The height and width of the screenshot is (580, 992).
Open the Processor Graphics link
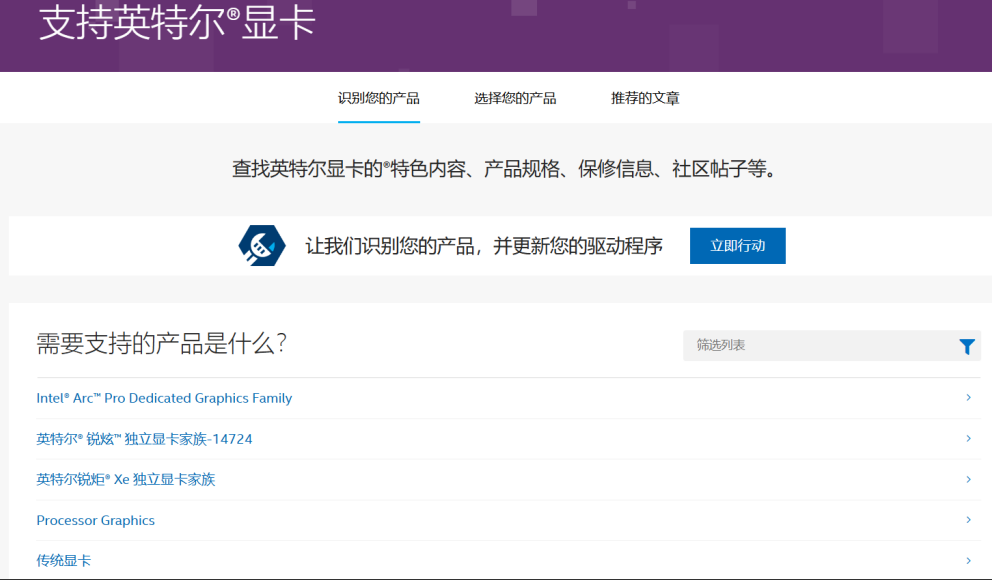tap(96, 520)
